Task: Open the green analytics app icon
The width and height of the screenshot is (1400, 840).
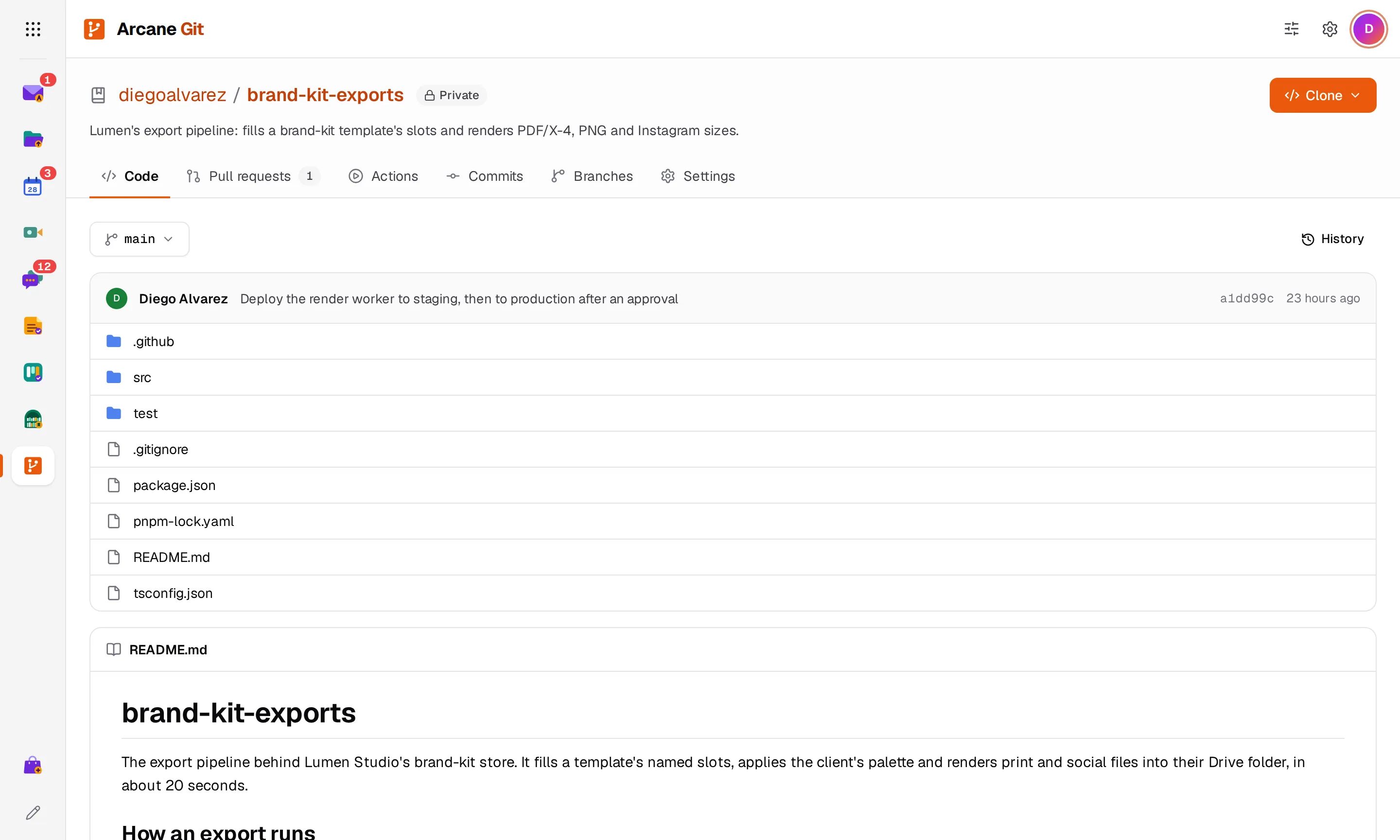Action: pos(33,419)
